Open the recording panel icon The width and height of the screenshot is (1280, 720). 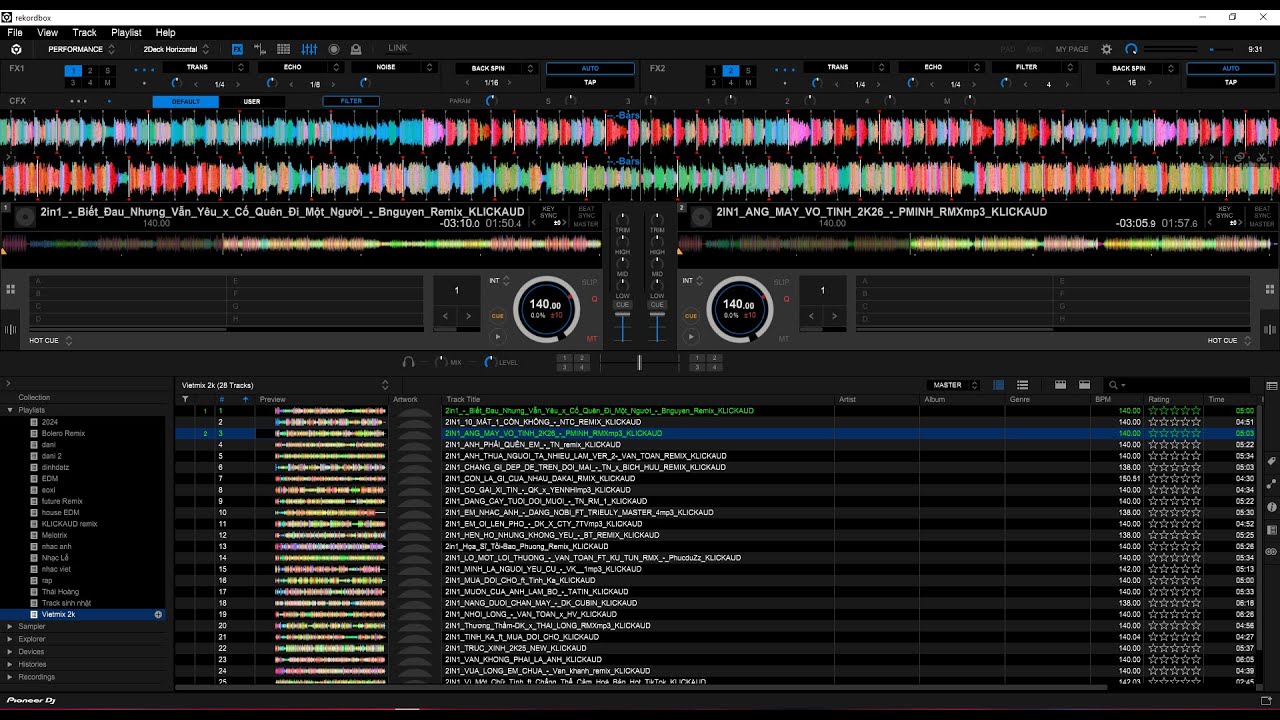pos(334,49)
